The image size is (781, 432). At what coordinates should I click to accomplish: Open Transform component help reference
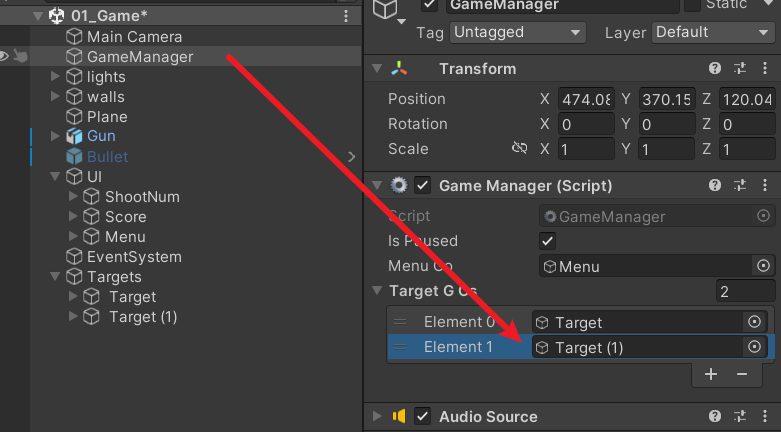click(x=715, y=69)
